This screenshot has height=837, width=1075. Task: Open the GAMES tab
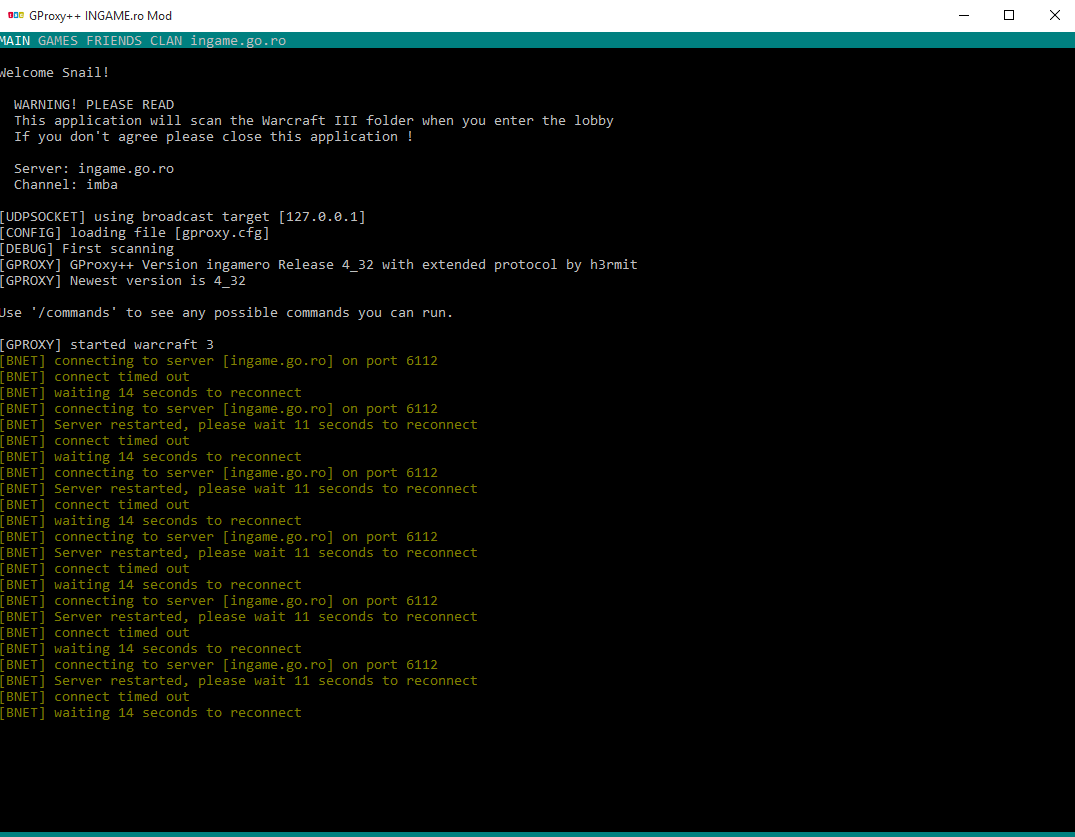(58, 41)
